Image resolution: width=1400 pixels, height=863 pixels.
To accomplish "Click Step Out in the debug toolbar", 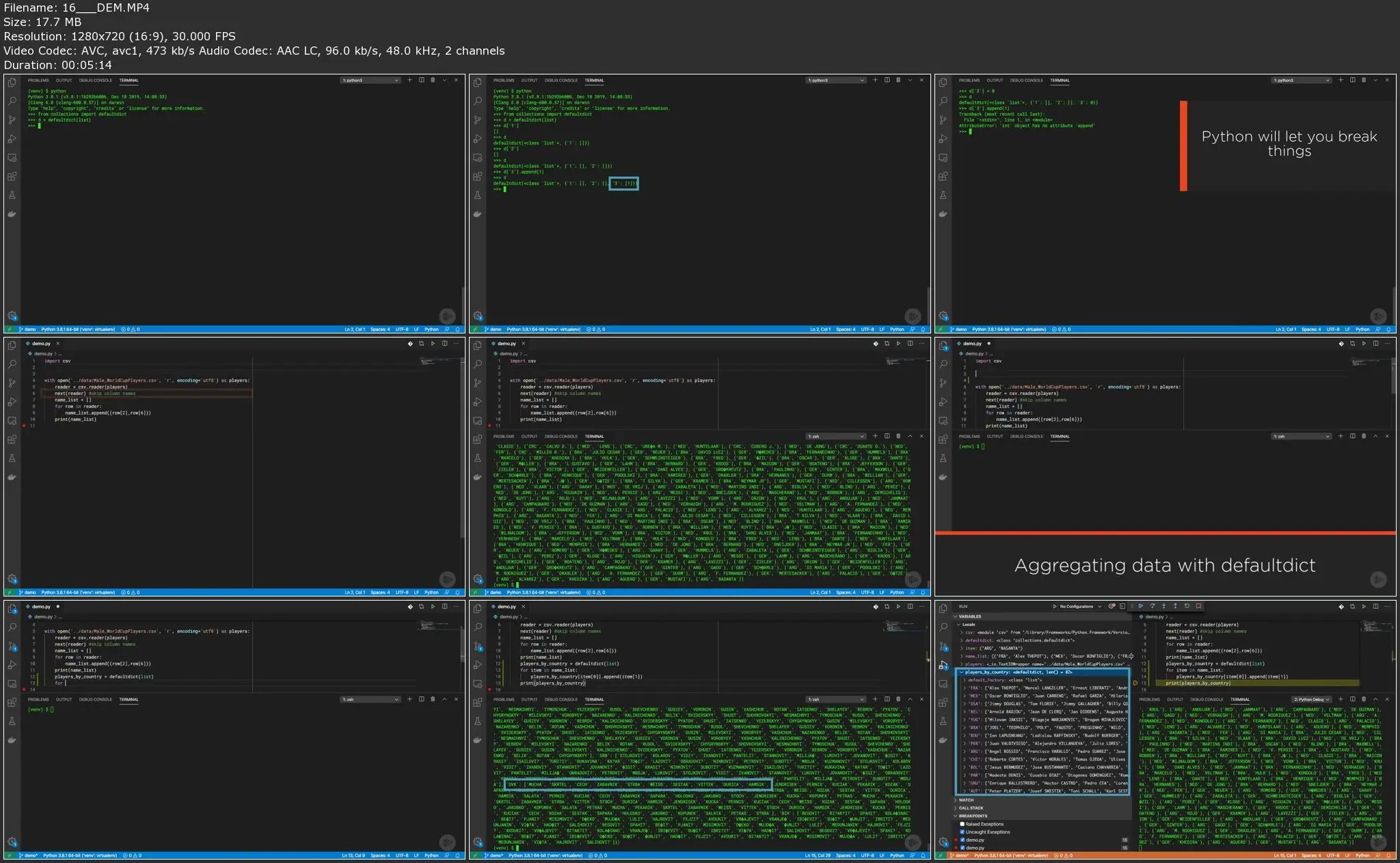I will pyautogui.click(x=1175, y=605).
